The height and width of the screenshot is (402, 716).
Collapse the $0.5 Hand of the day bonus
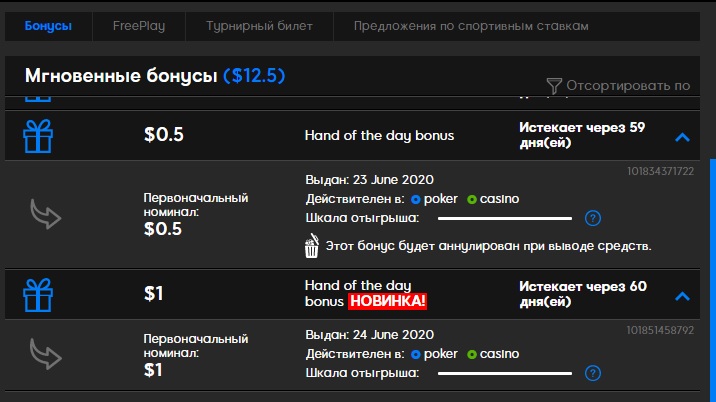coord(682,137)
